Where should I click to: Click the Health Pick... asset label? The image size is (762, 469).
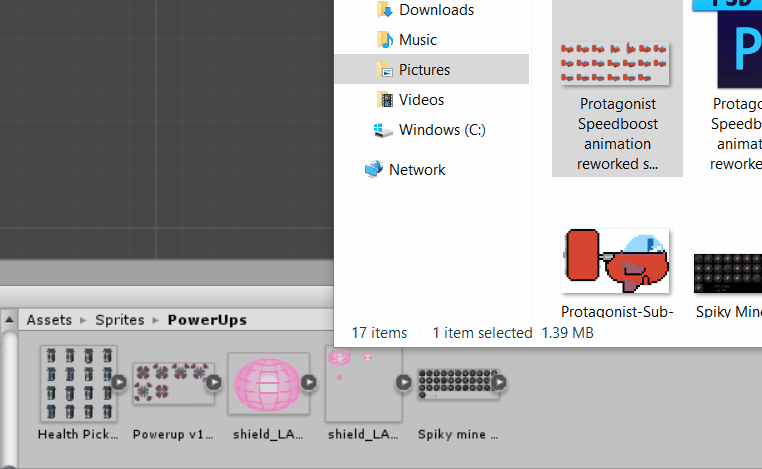click(78, 434)
